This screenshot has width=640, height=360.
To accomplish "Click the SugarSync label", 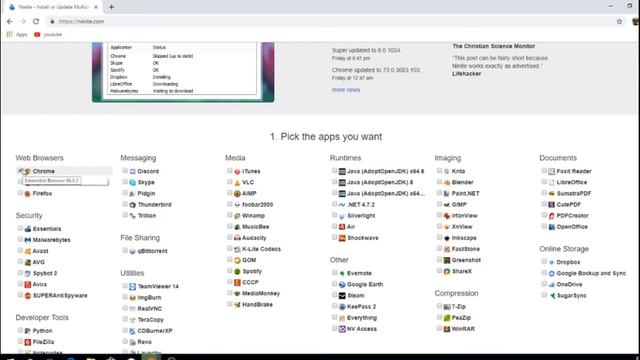I will tap(571, 296).
